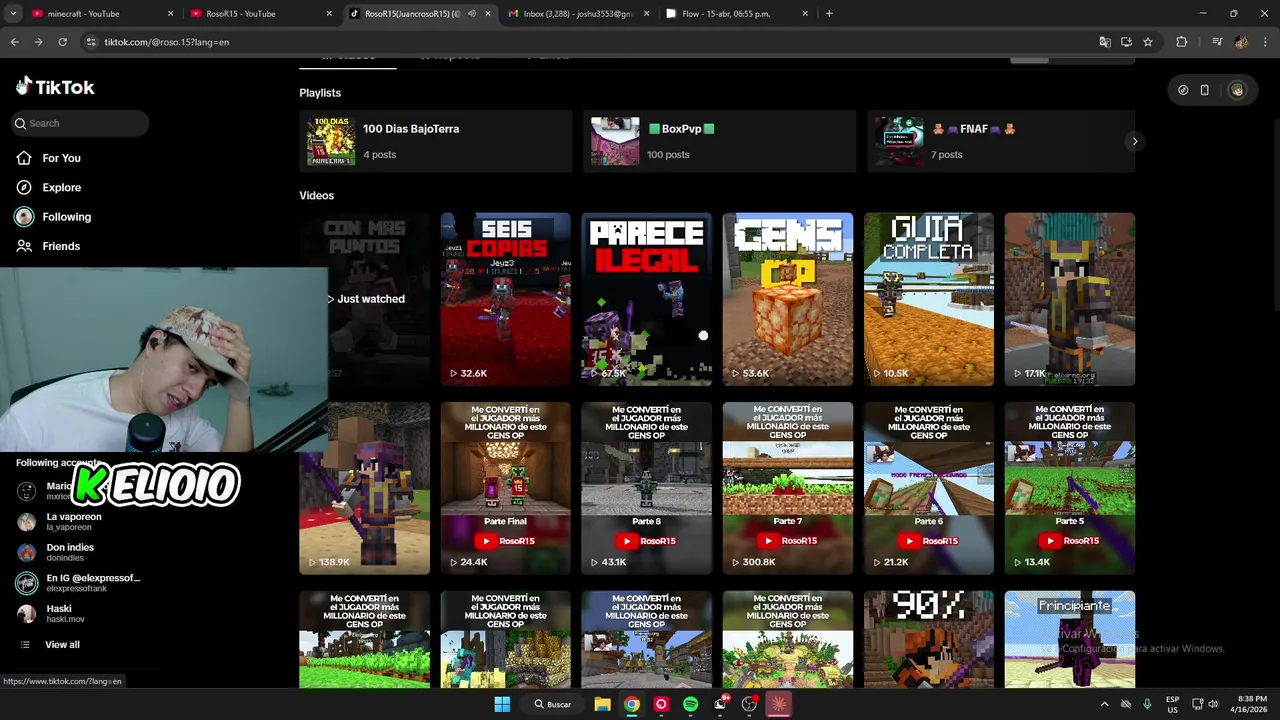
Task: Open the browser extensions menu
Action: (1181, 42)
